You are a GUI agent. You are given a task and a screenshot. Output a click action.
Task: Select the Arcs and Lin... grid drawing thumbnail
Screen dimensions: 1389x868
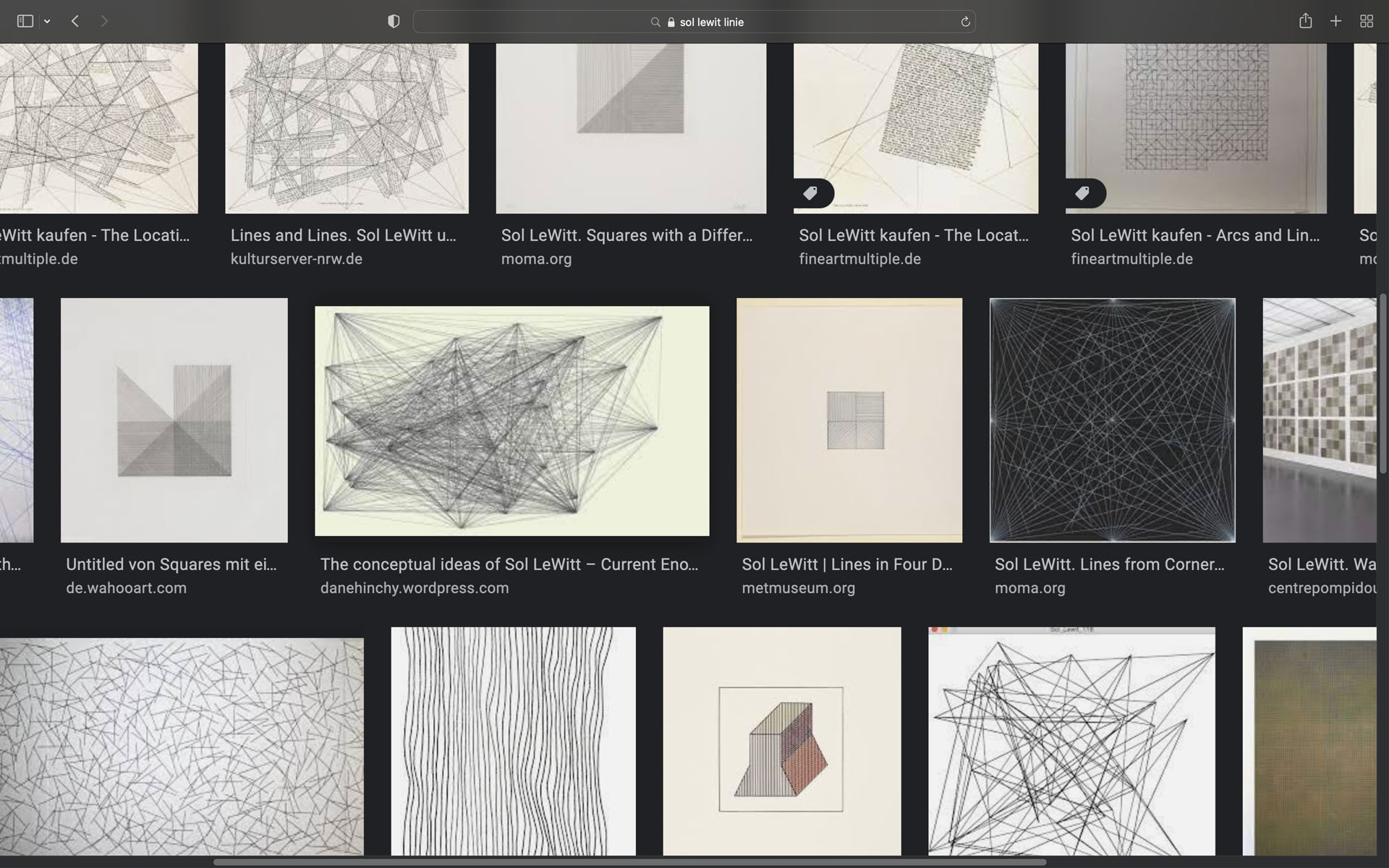[1196, 128]
